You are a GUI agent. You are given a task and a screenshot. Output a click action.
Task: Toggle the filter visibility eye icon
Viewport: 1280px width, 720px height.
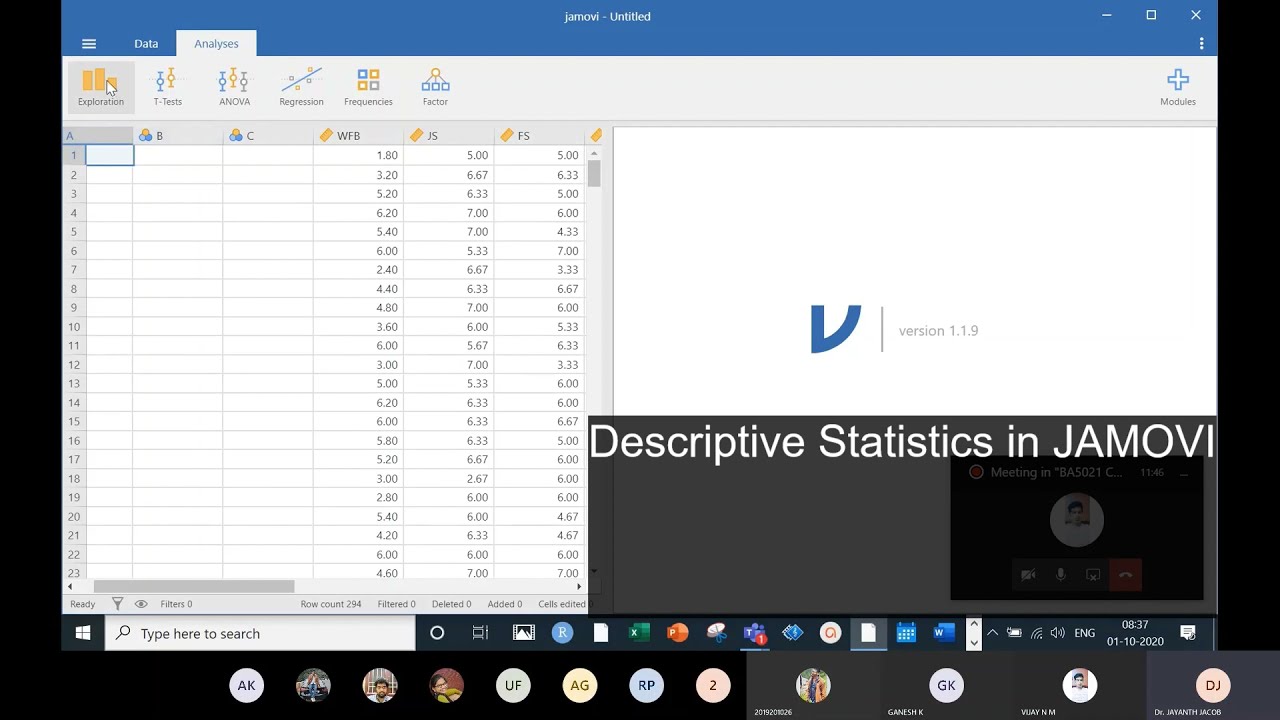pyautogui.click(x=141, y=604)
